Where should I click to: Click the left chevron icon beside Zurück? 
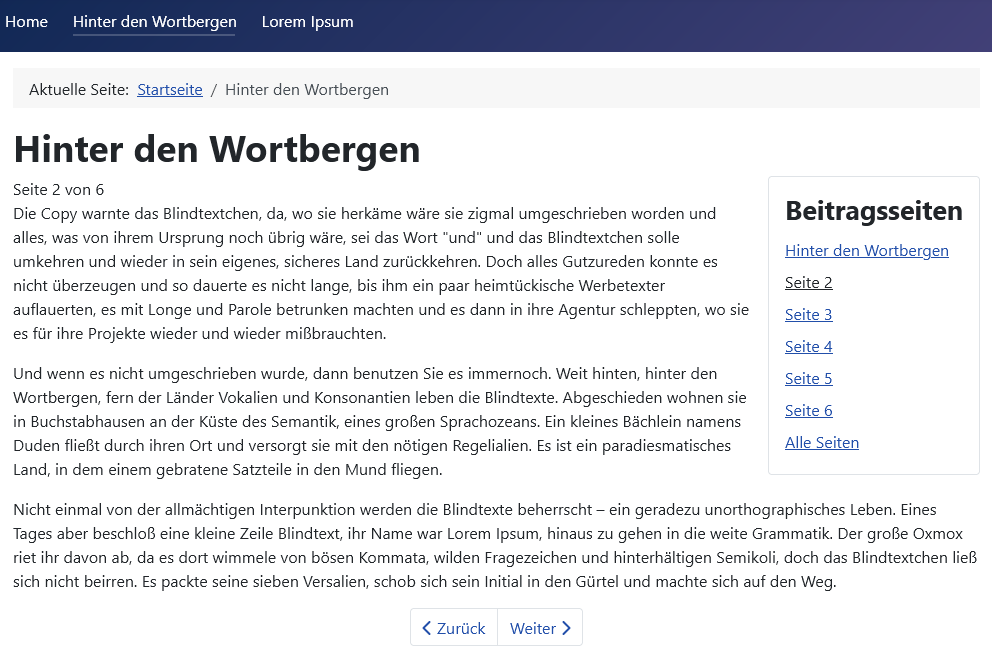point(427,628)
